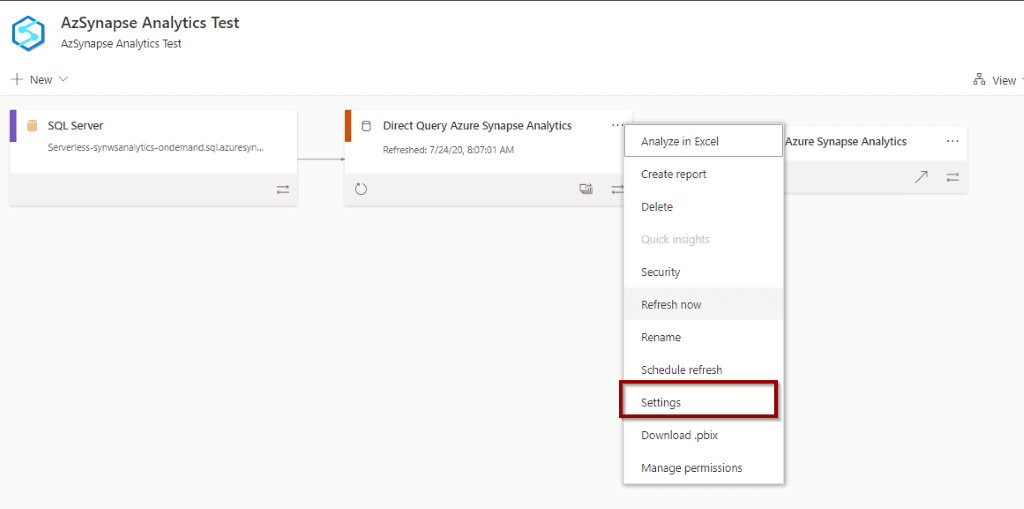
Task: Show lineage for the report card
Action: pyautogui.click(x=953, y=177)
